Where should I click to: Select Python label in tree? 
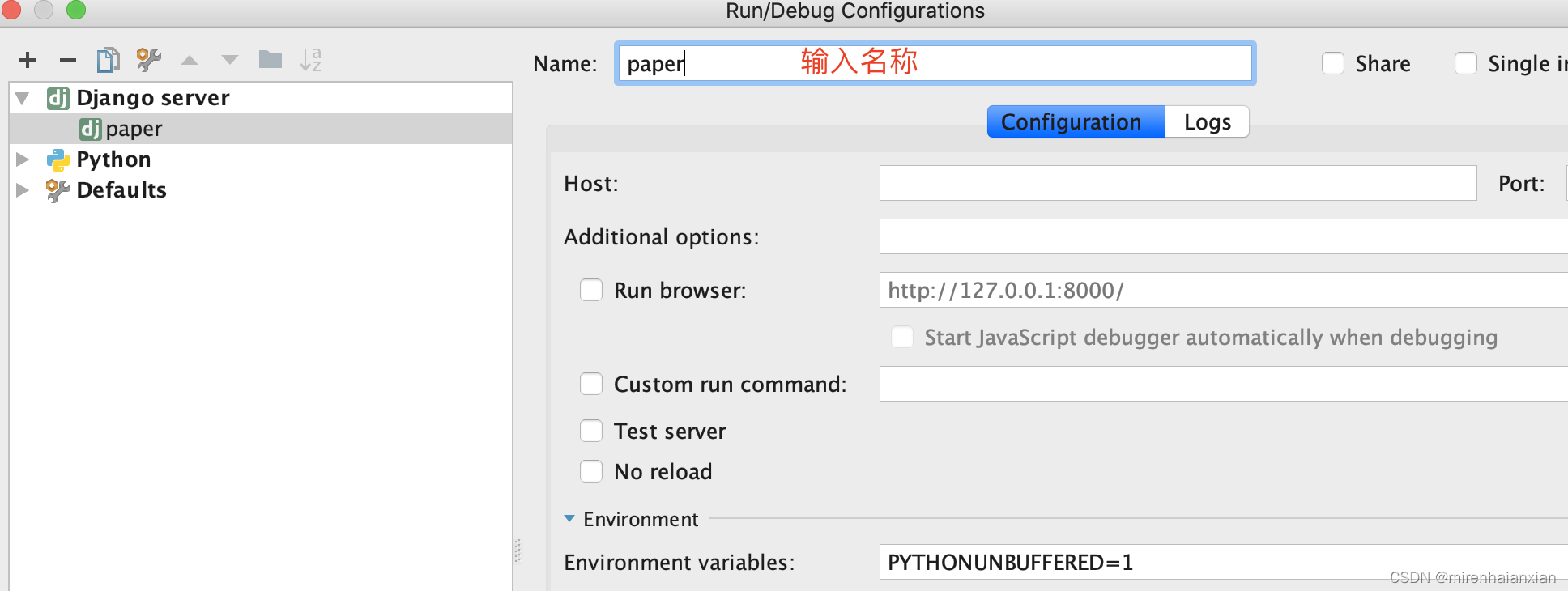(x=113, y=159)
